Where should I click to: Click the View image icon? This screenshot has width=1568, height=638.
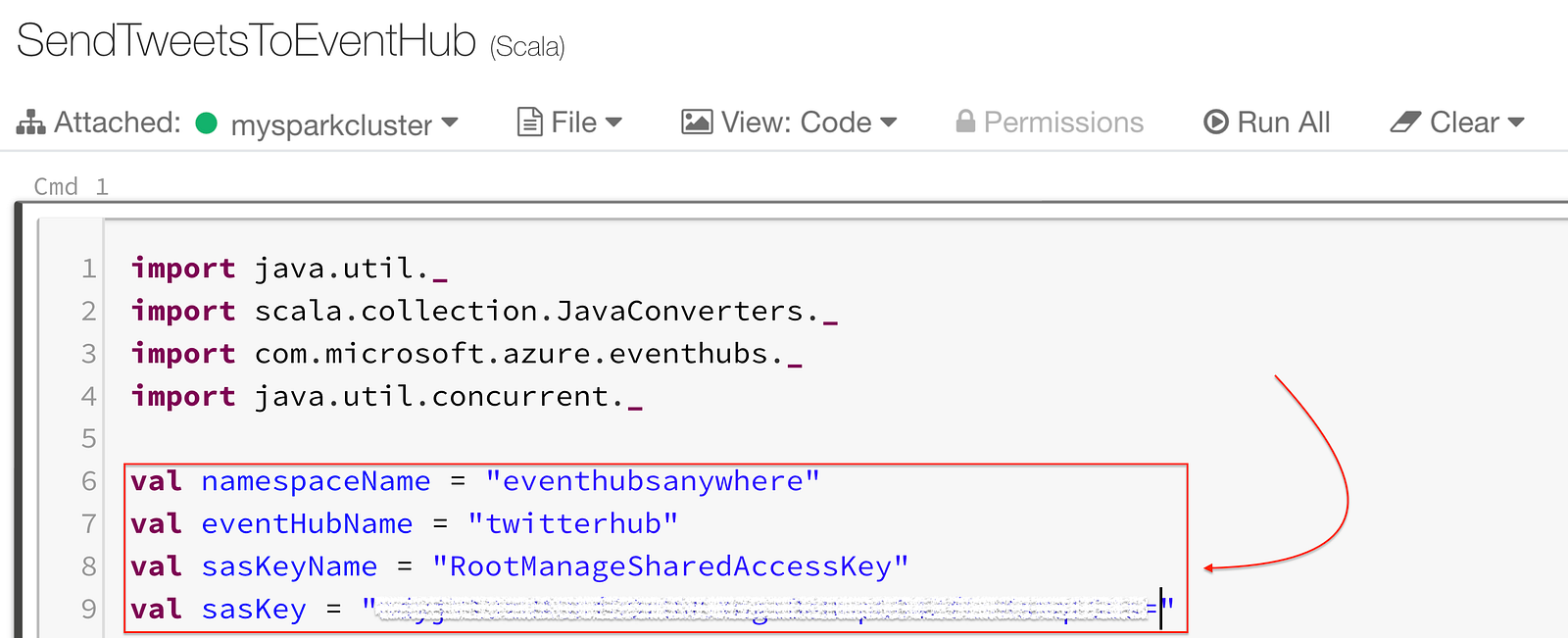pyautogui.click(x=697, y=123)
